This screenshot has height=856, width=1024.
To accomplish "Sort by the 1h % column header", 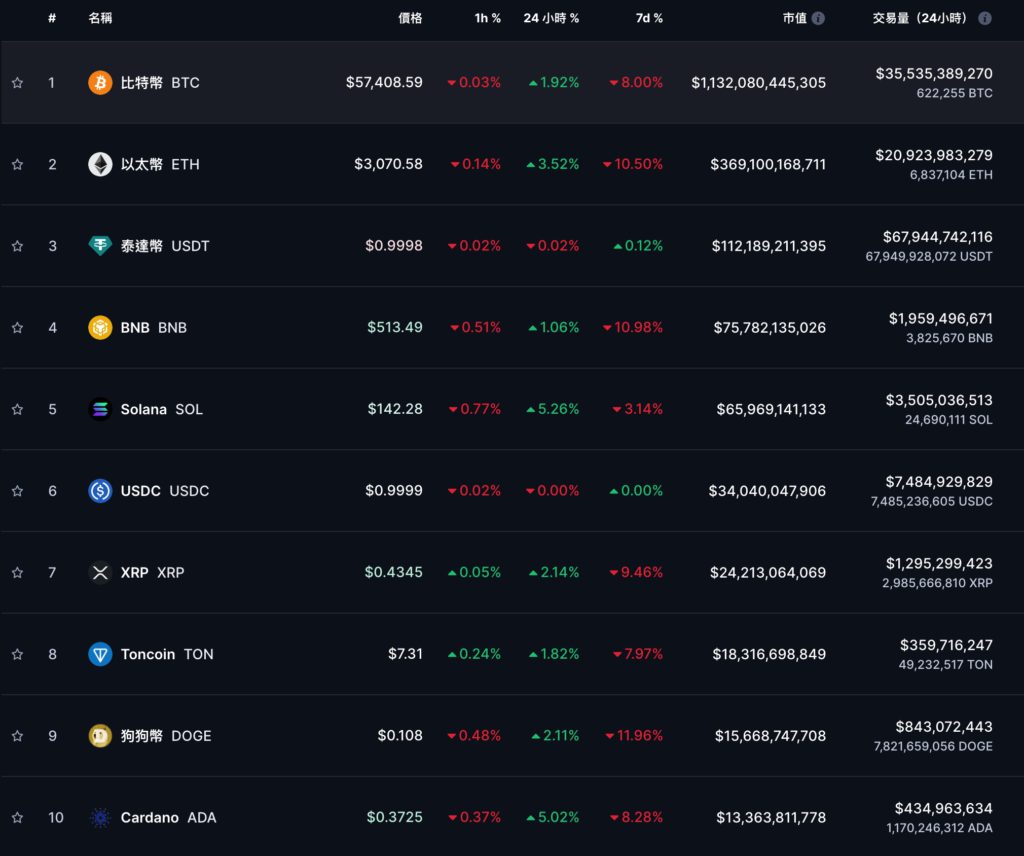I will 487,18.
